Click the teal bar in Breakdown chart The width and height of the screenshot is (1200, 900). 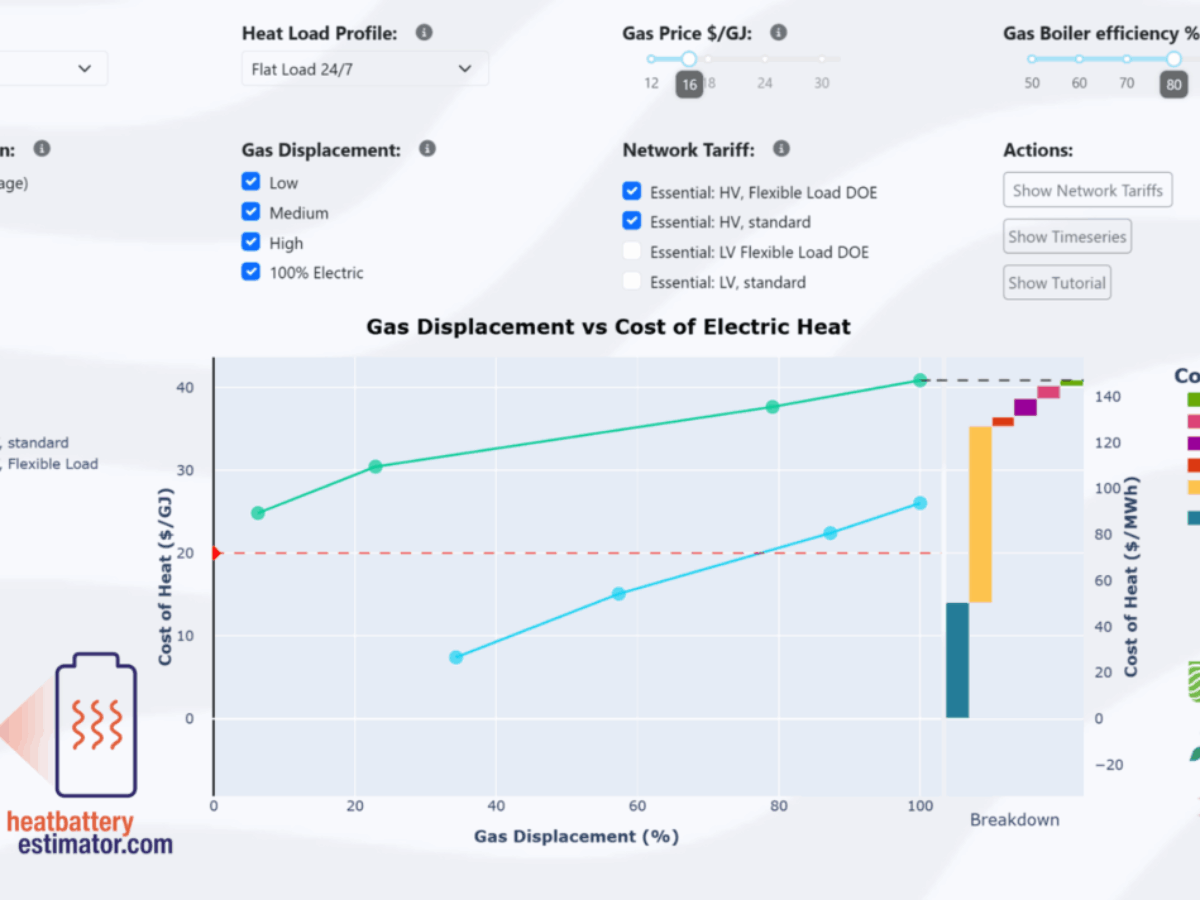pos(957,660)
